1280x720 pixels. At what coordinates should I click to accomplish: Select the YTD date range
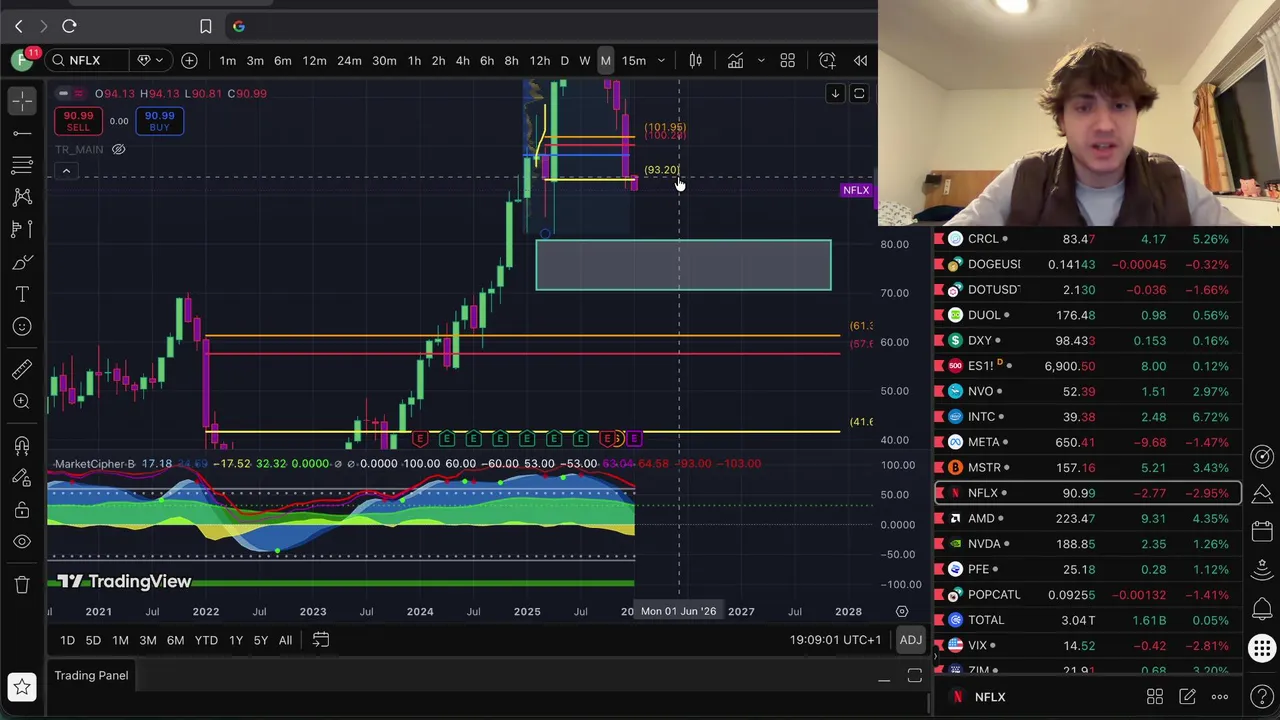206,640
